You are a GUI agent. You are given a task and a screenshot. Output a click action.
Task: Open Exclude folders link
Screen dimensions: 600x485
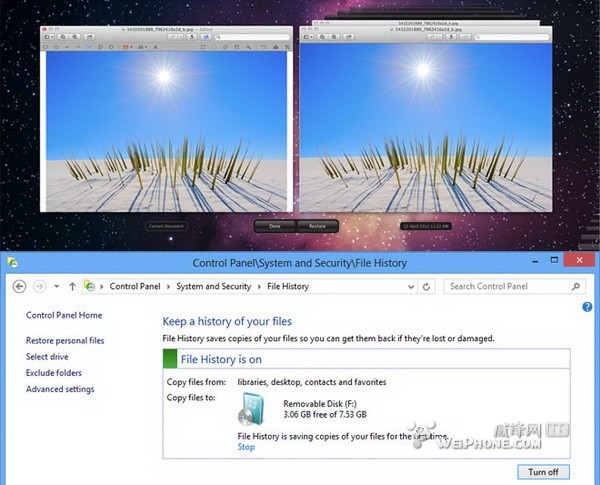pos(54,372)
